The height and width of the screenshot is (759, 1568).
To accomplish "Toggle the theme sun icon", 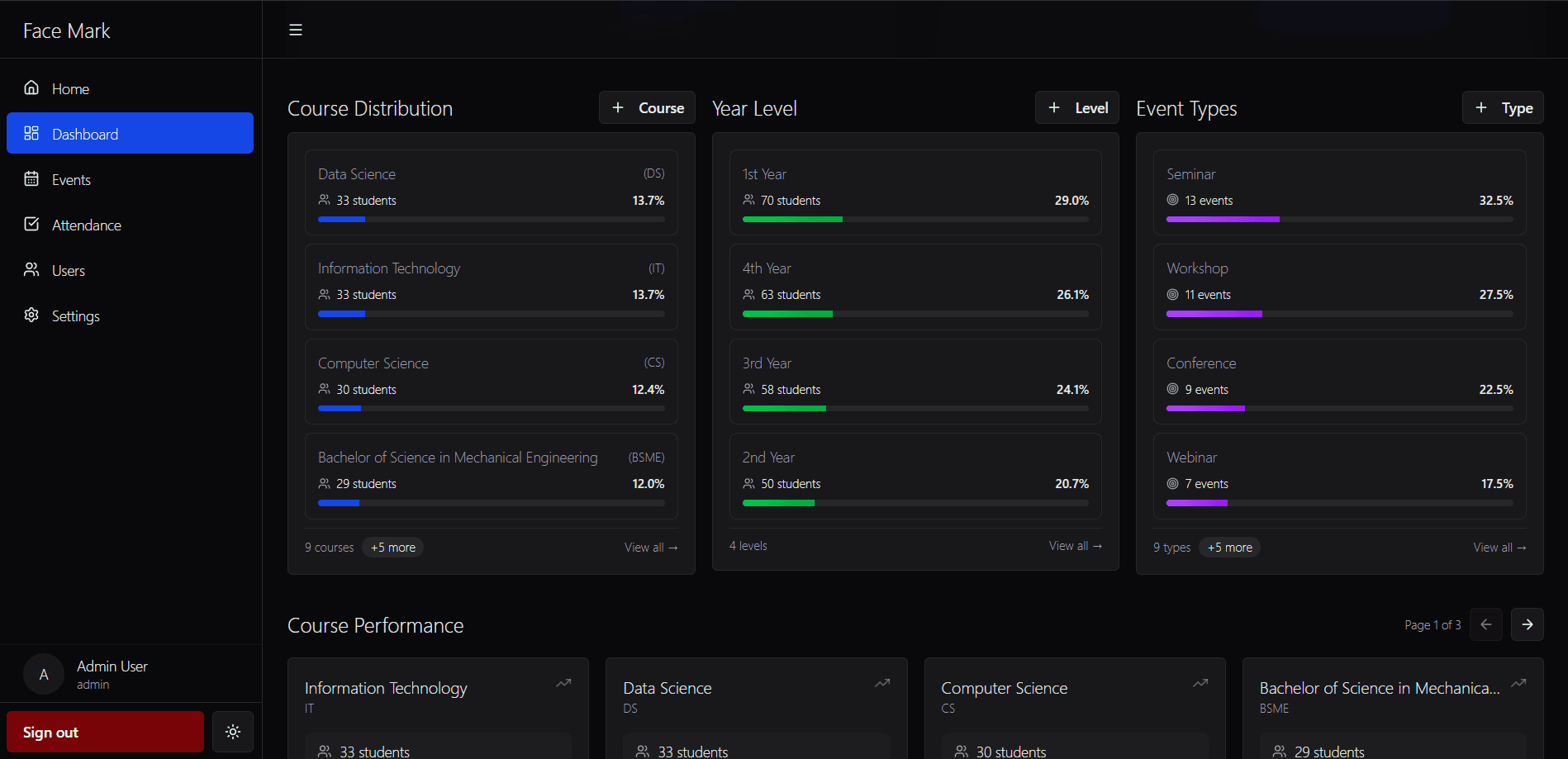I will 232,732.
